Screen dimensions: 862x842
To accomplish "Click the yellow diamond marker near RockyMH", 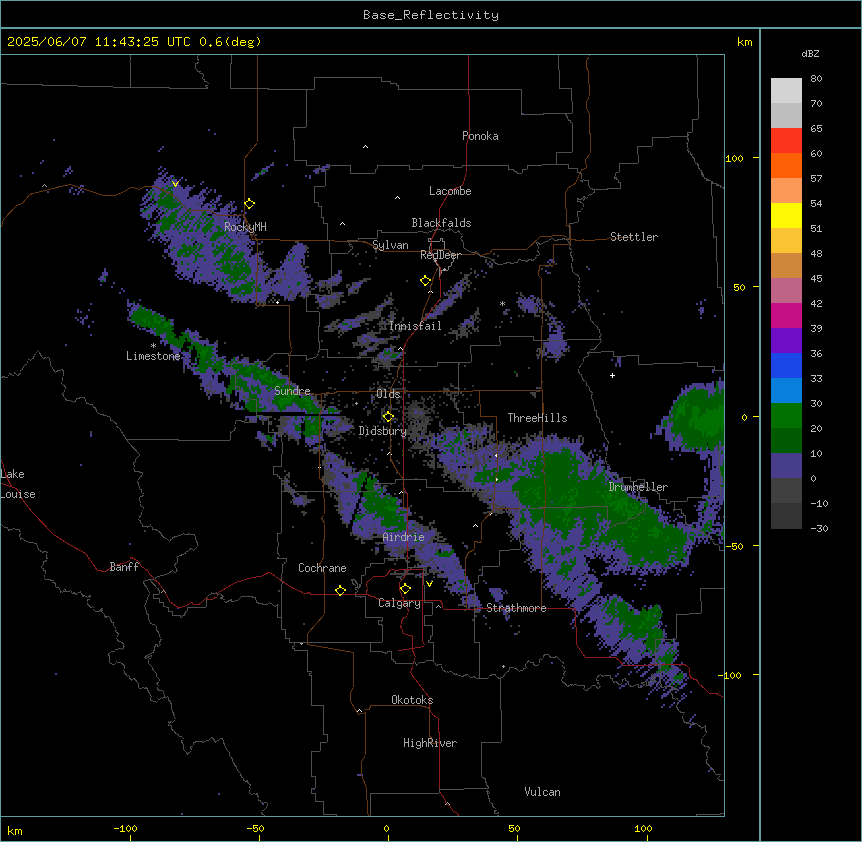I will pos(250,204).
